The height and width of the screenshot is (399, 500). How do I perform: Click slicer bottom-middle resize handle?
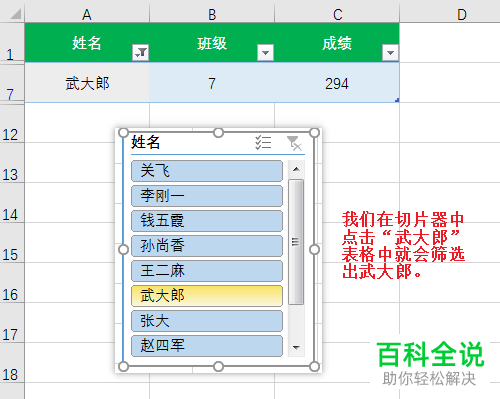click(x=218, y=367)
